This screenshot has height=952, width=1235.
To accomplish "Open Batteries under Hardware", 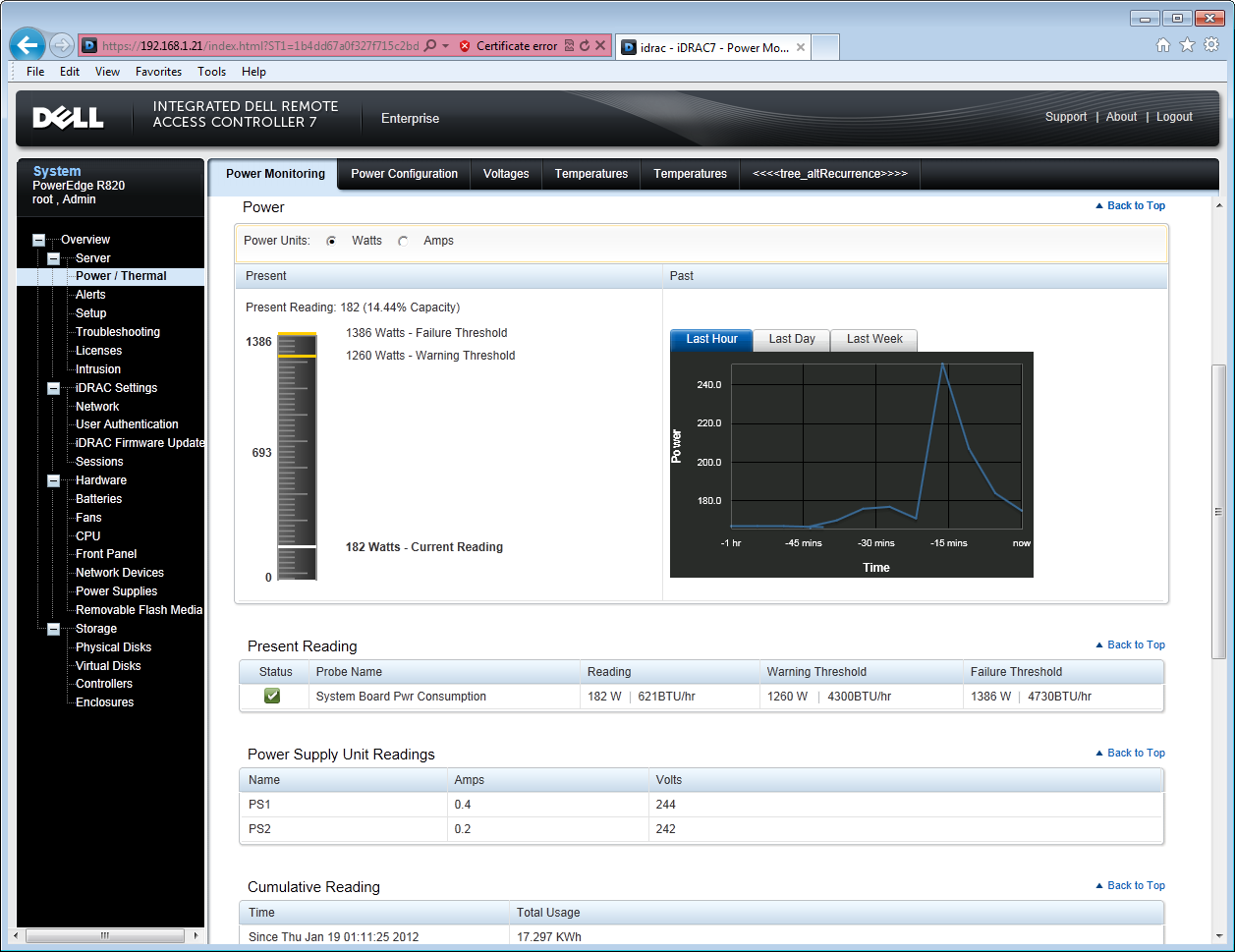I will (99, 499).
